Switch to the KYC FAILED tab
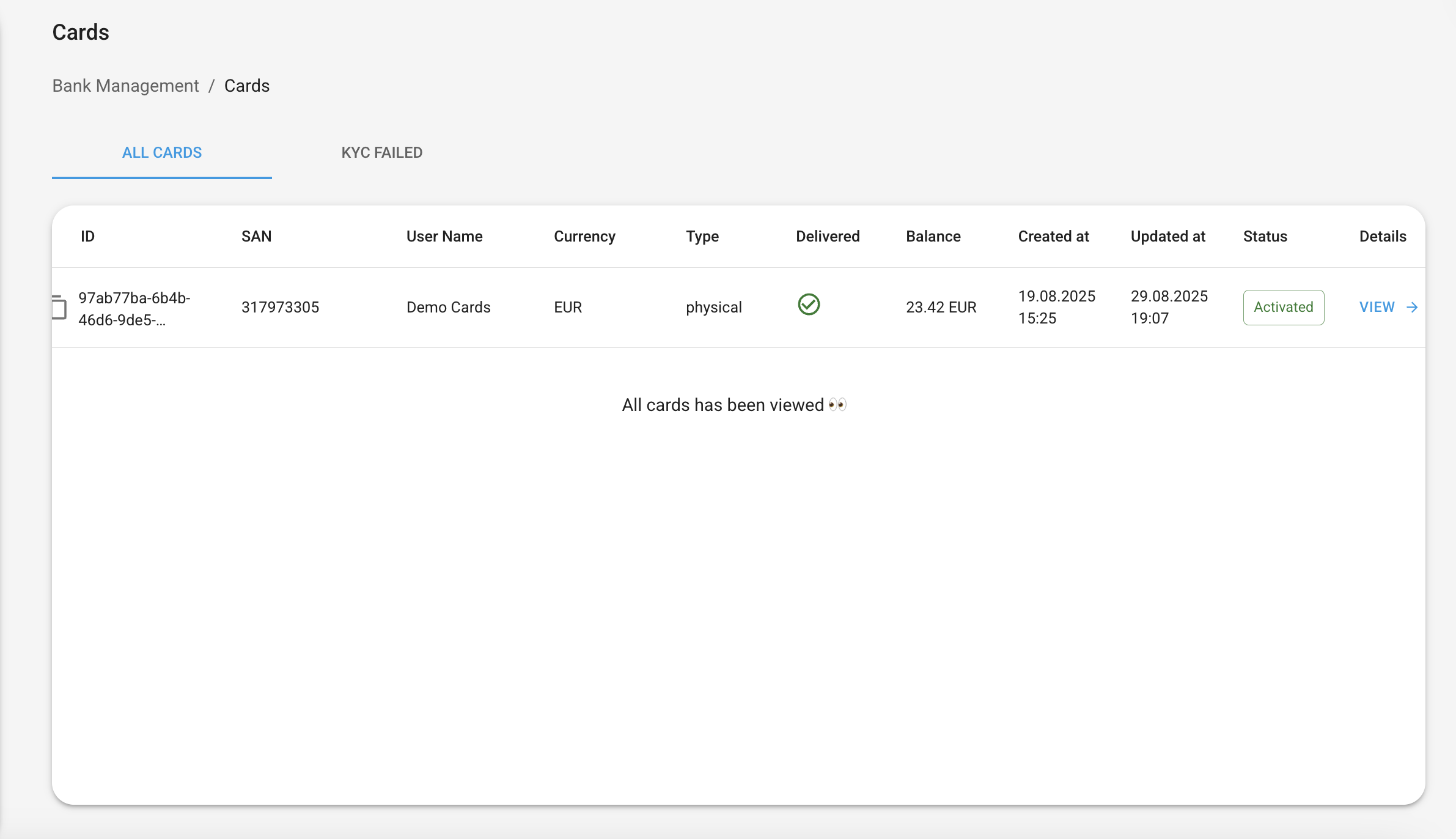 [x=381, y=152]
